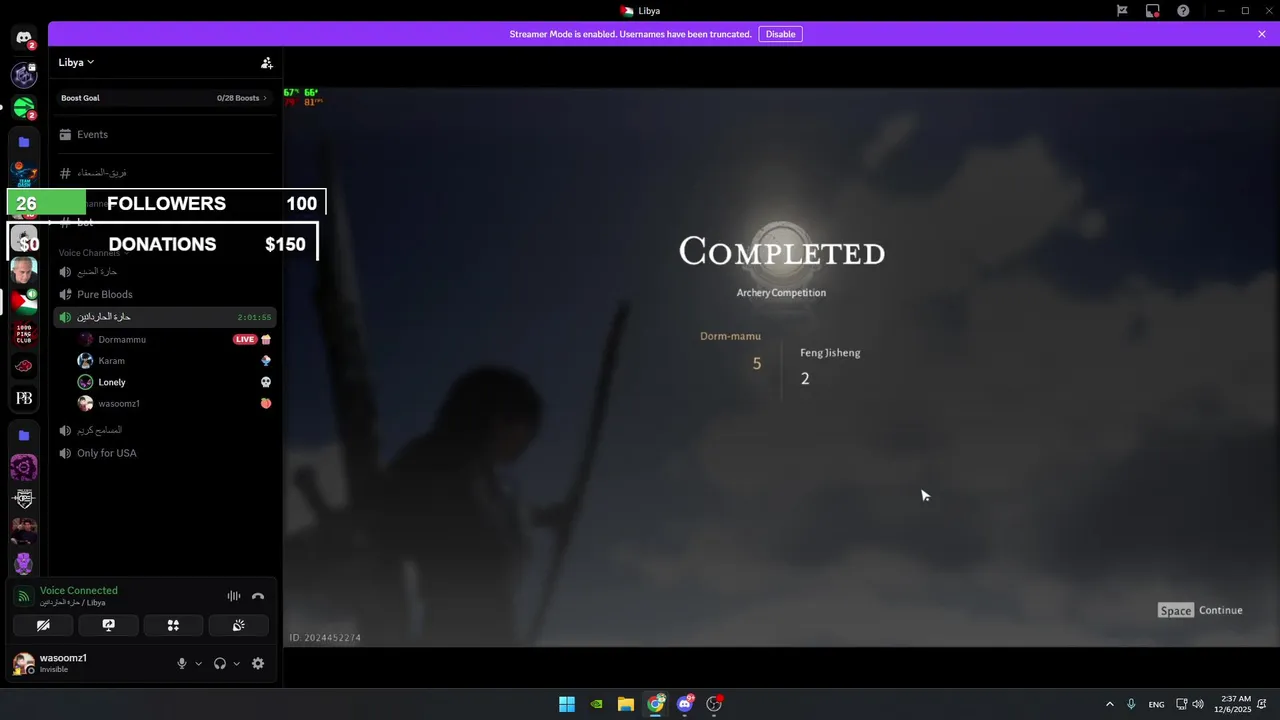
Task: Click invite people icon next to Libya
Action: 267,62
